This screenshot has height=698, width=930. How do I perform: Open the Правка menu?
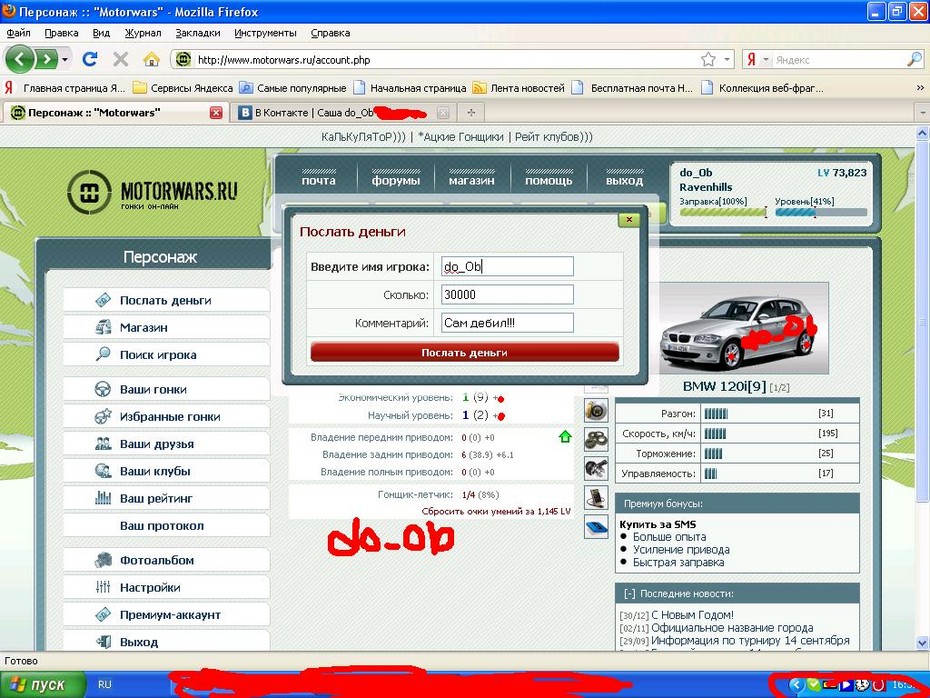click(x=61, y=33)
